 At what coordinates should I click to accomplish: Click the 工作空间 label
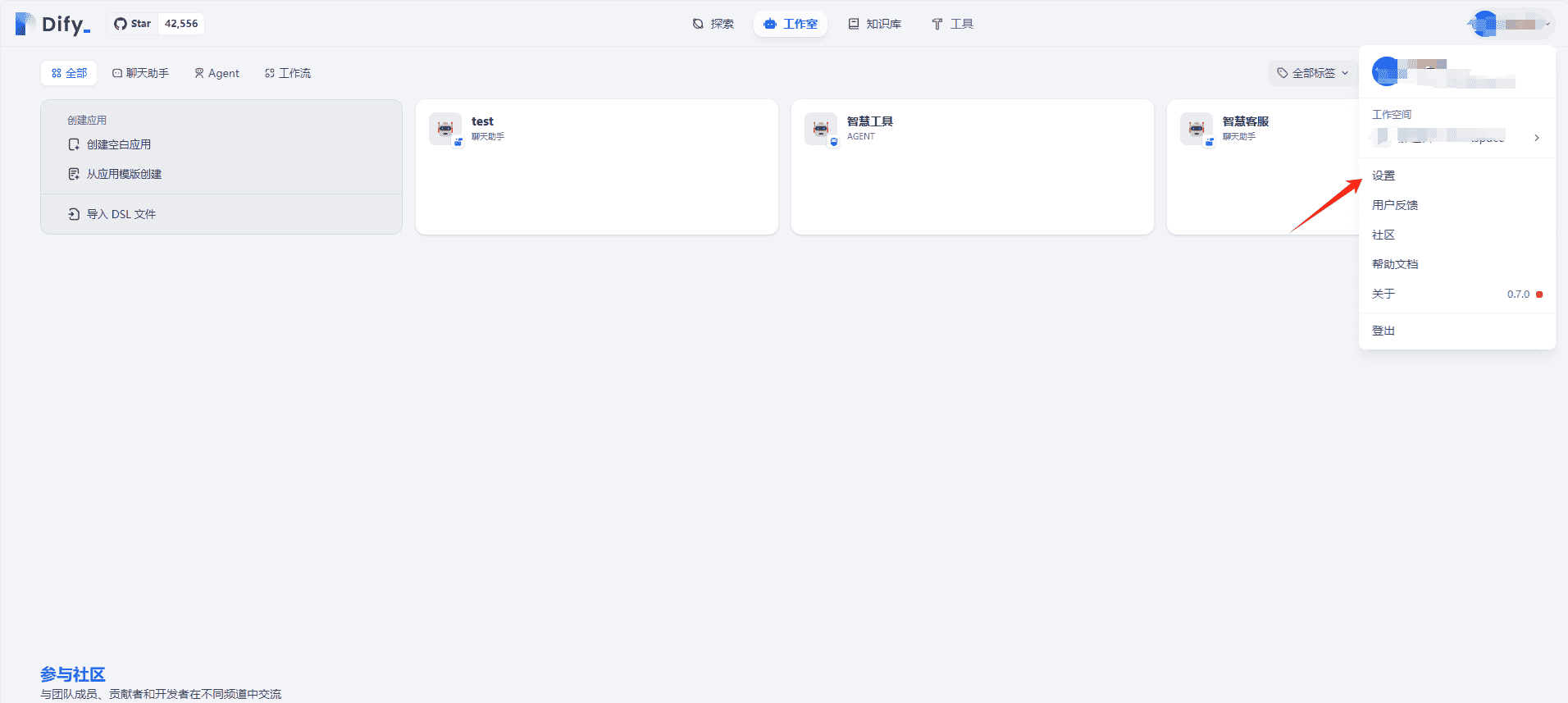tap(1392, 115)
